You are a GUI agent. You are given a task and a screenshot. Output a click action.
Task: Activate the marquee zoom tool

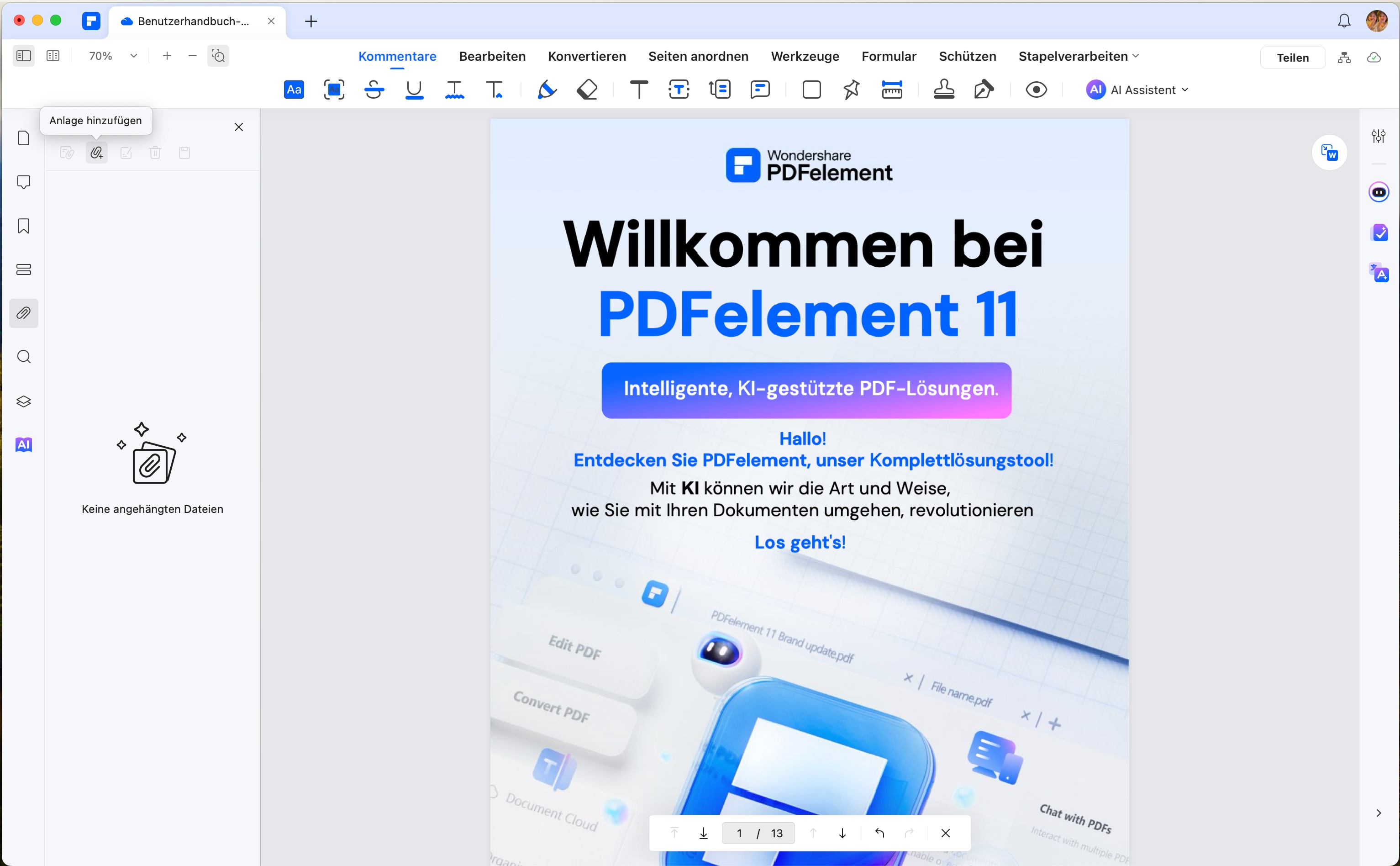pos(218,56)
